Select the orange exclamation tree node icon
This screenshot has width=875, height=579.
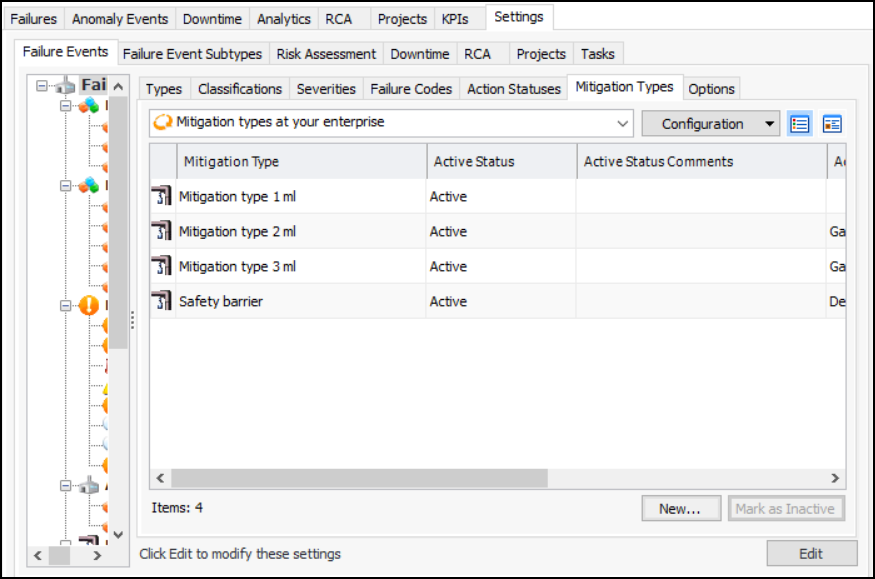tap(90, 305)
